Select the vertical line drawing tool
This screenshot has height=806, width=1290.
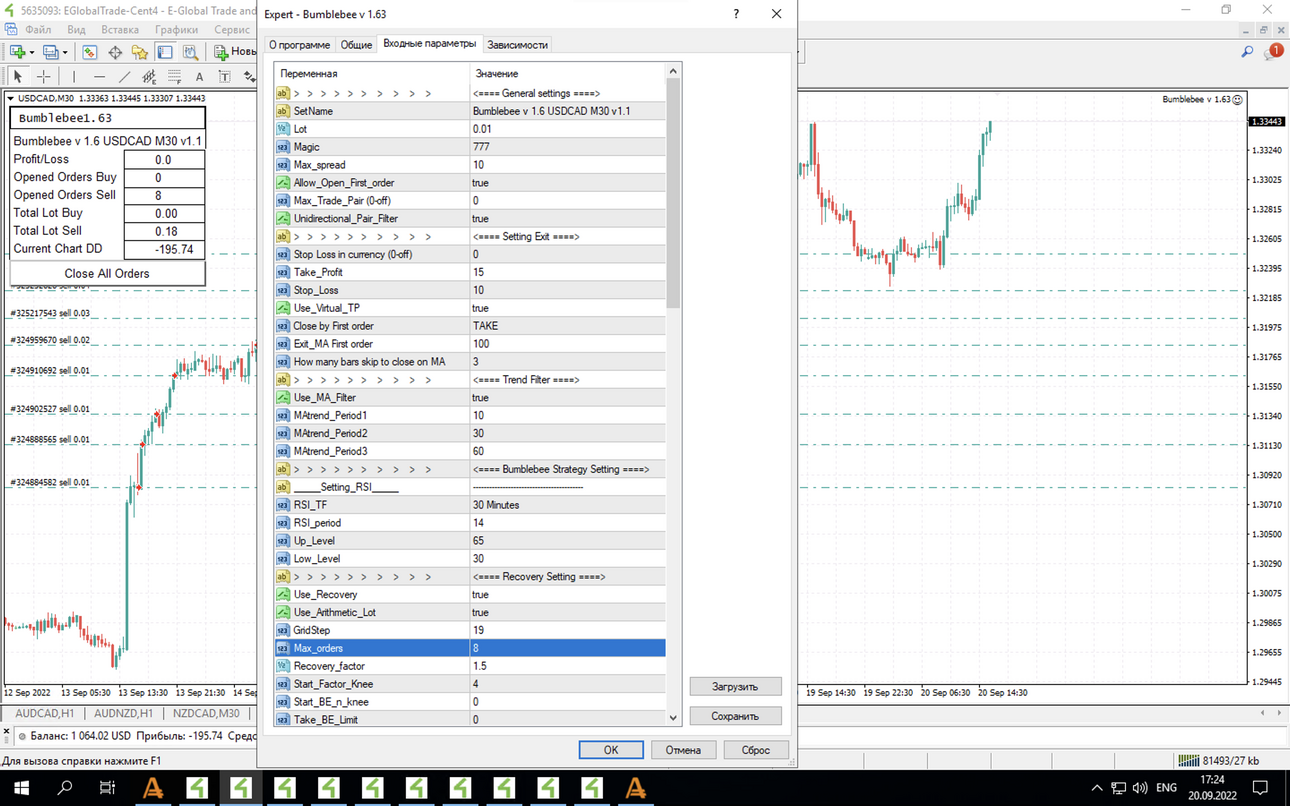coord(73,76)
